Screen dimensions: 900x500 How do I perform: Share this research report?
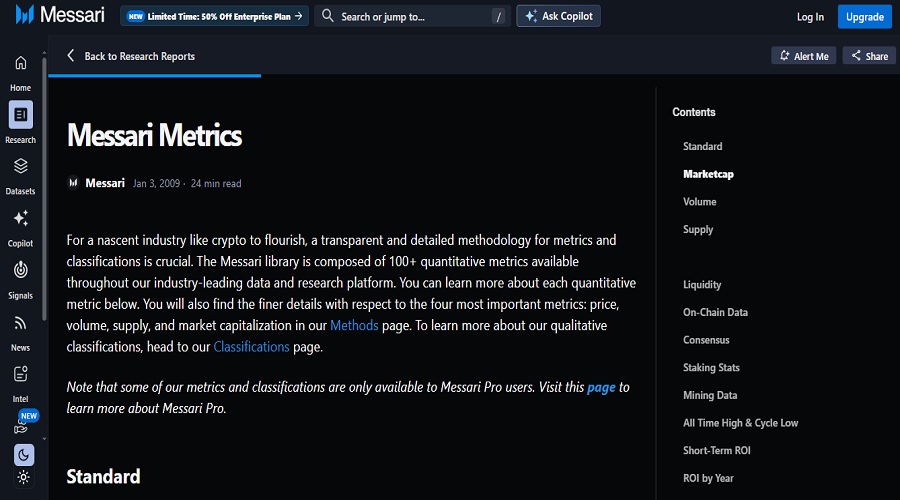tap(868, 56)
